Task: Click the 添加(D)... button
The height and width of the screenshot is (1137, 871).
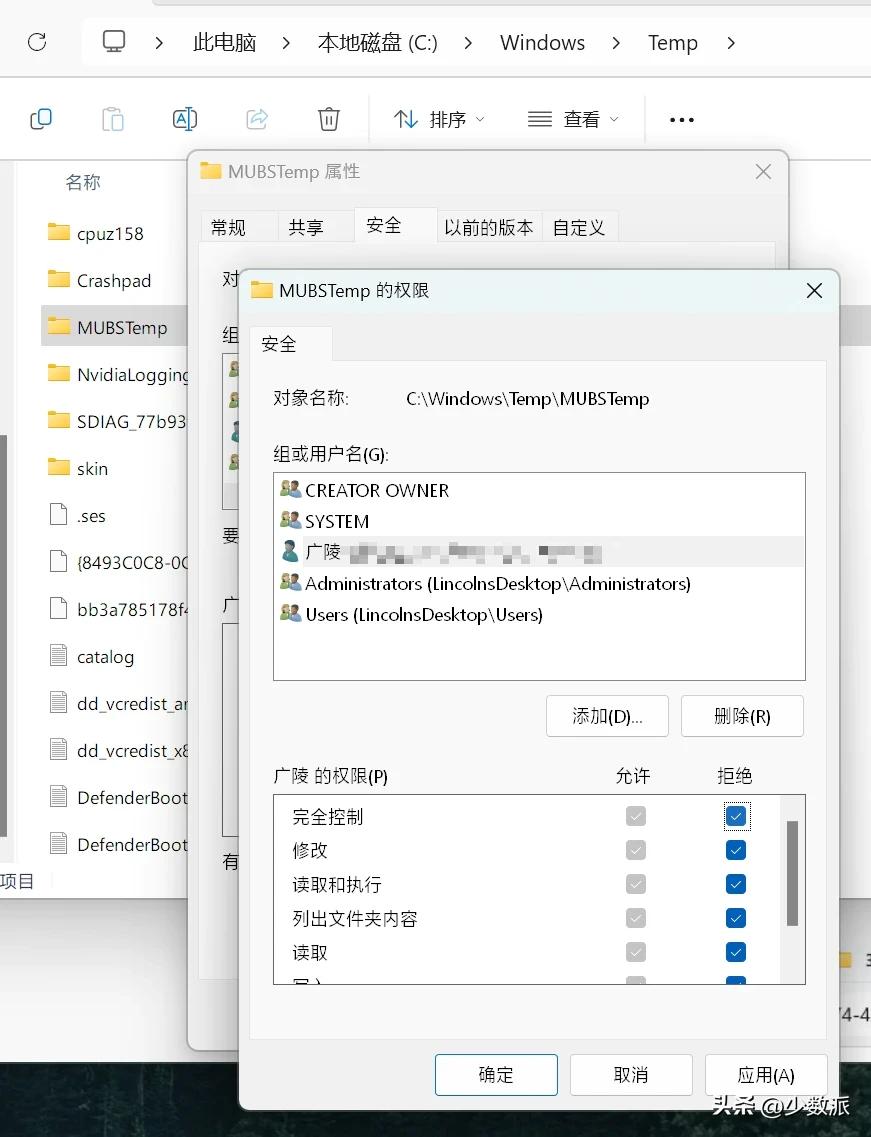Action: point(607,716)
